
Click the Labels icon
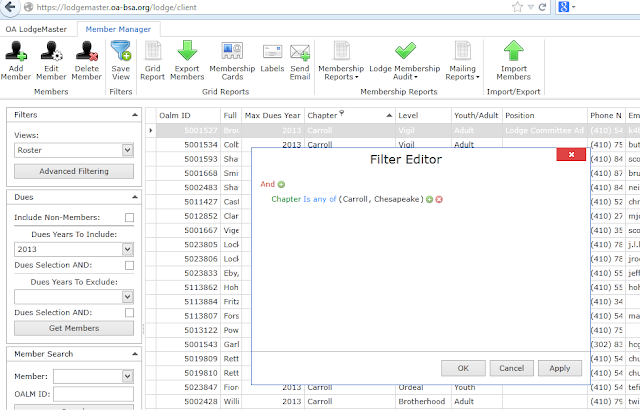(x=272, y=52)
